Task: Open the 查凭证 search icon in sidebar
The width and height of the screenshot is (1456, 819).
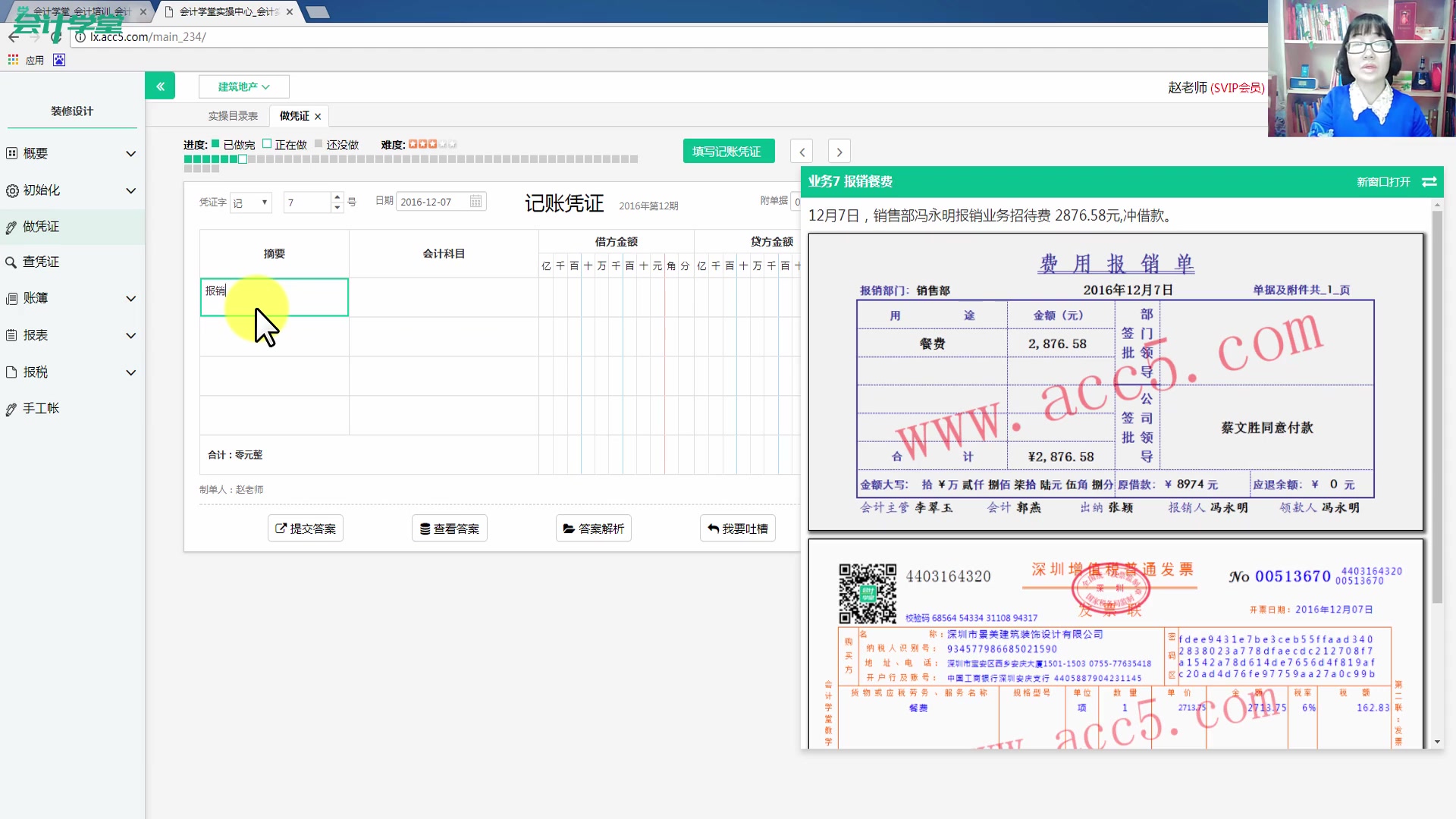Action: pyautogui.click(x=12, y=262)
